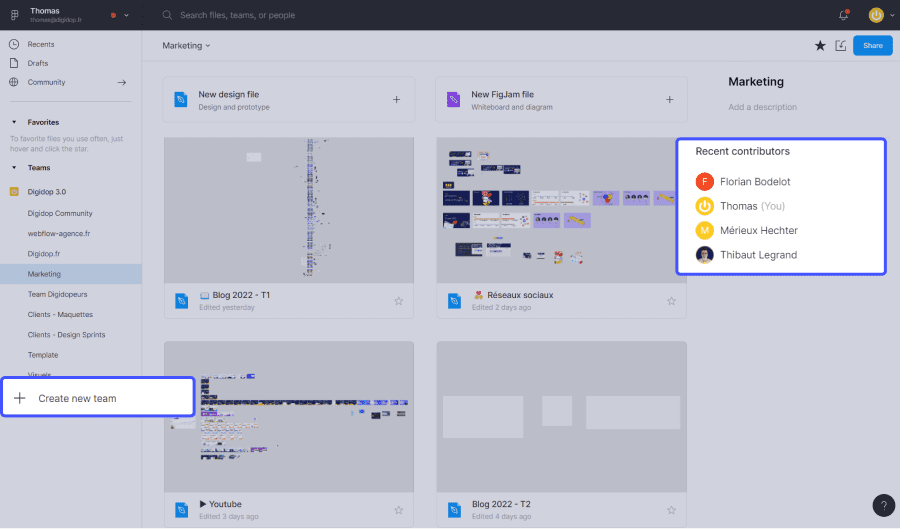This screenshot has height=529, width=900.
Task: Open Recents in the sidebar
Action: pos(41,44)
